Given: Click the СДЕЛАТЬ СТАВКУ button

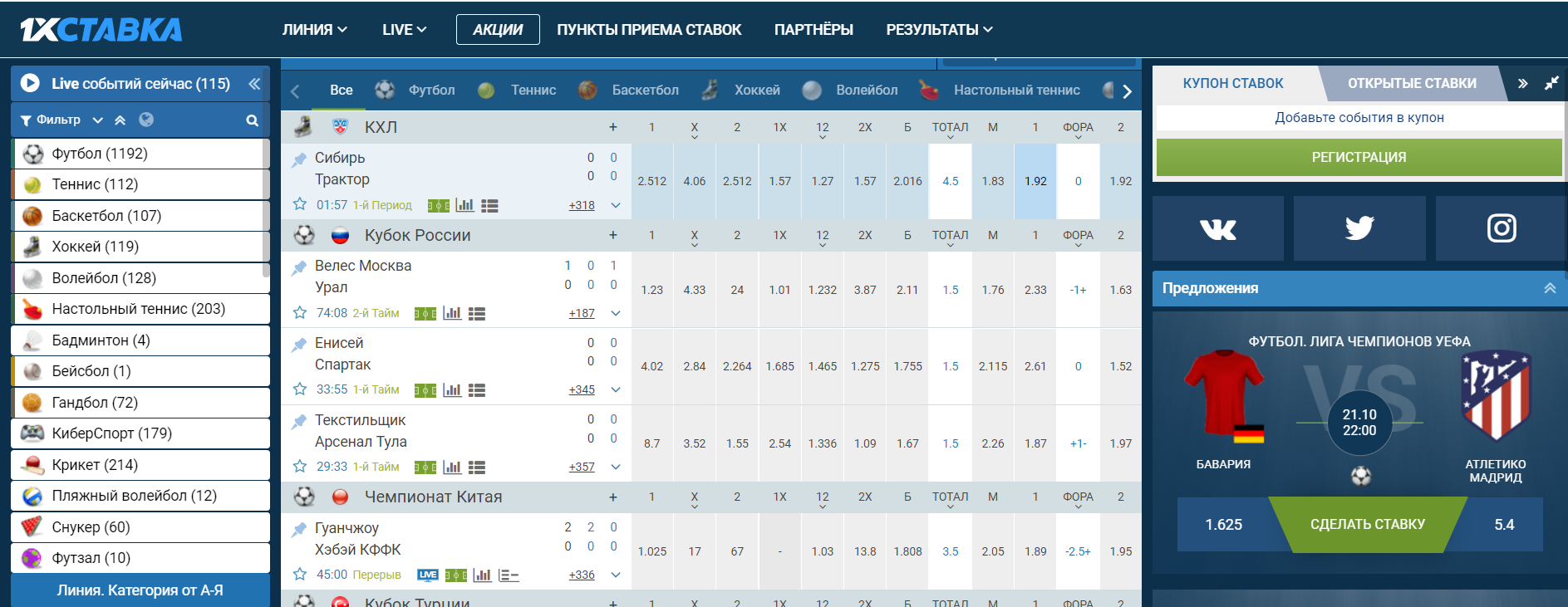Looking at the screenshot, I should tap(1367, 524).
